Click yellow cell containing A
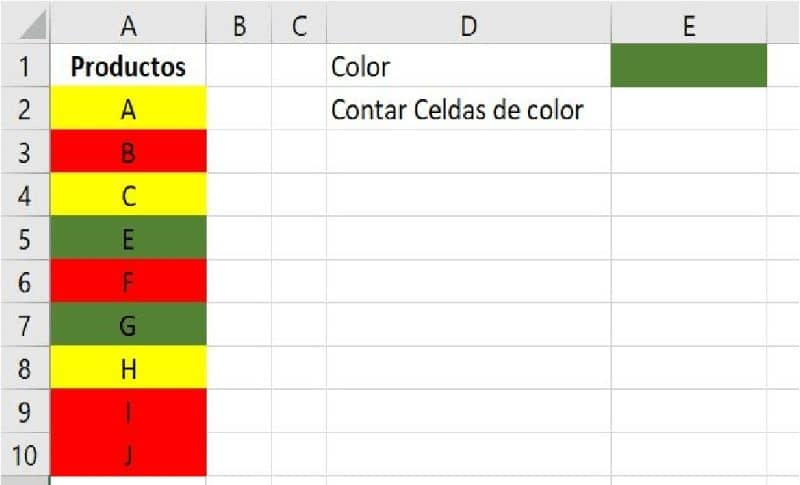800x485 pixels. (128, 110)
